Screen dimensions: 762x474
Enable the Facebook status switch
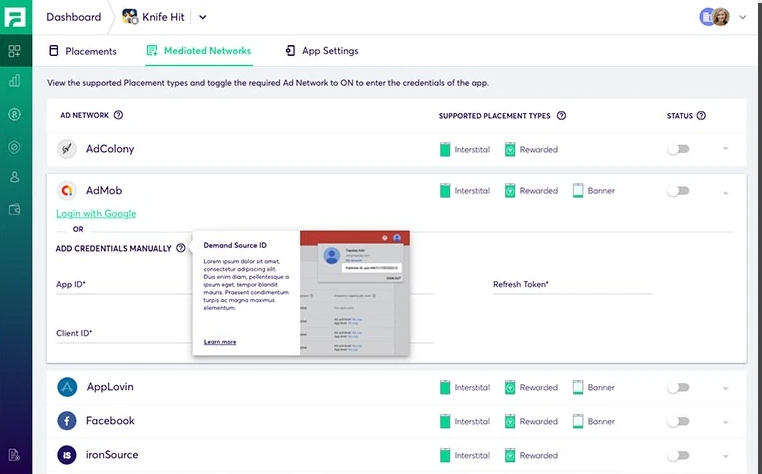click(678, 421)
